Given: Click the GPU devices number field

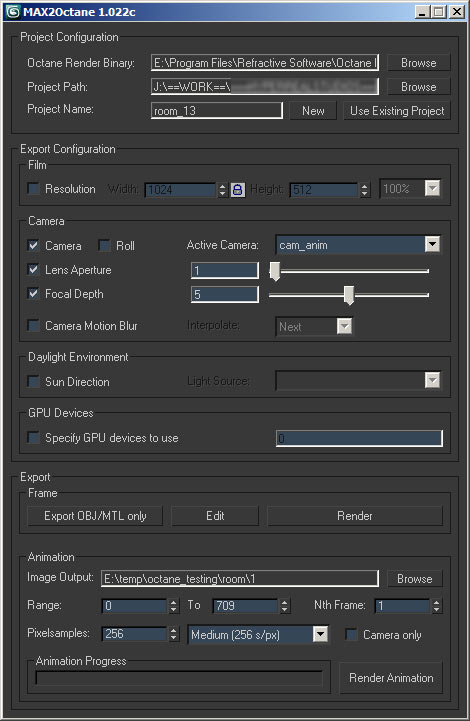Looking at the screenshot, I should 359,438.
